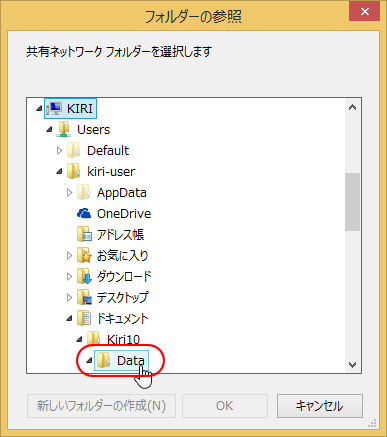Select the Default folder label

click(108, 150)
